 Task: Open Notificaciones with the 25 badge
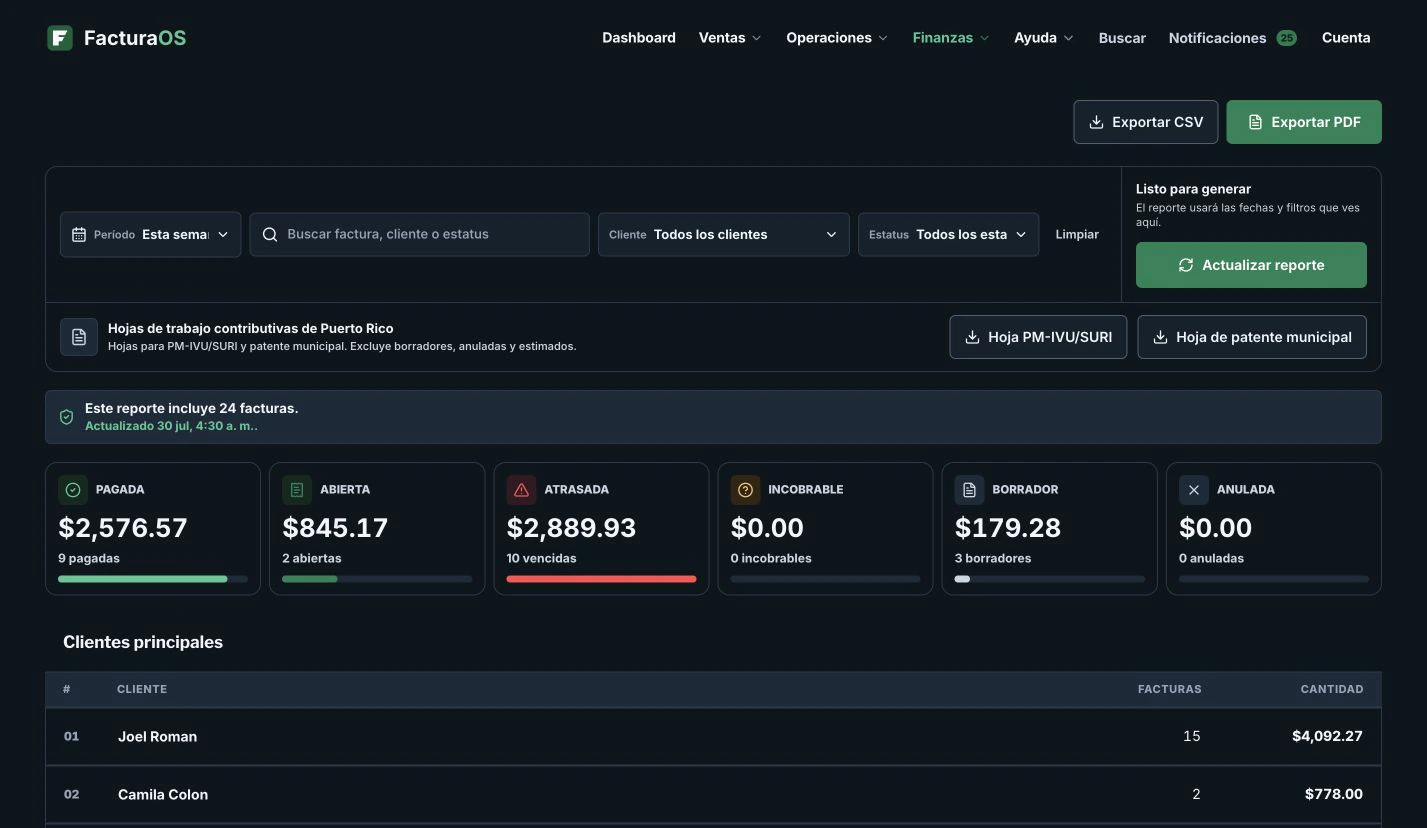(1232, 38)
